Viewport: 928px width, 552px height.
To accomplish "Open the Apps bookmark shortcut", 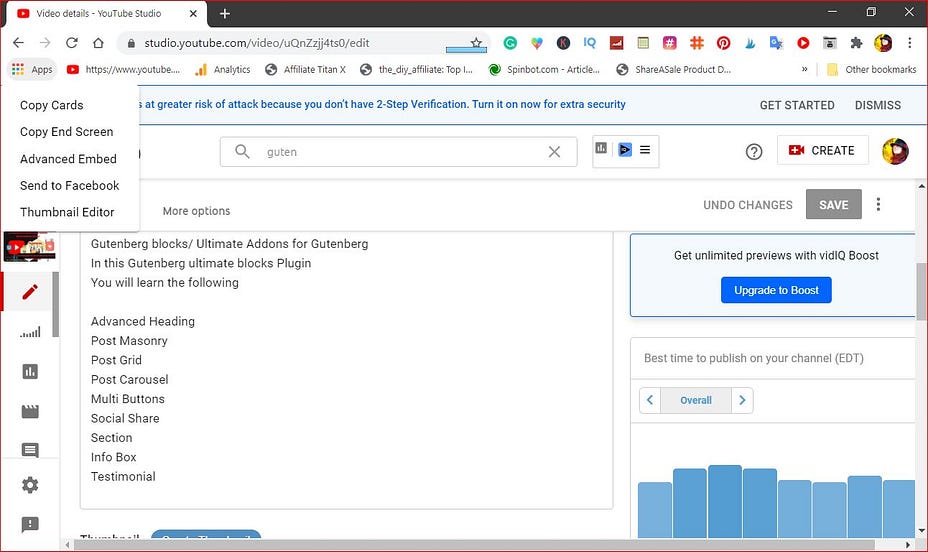I will click(x=33, y=69).
